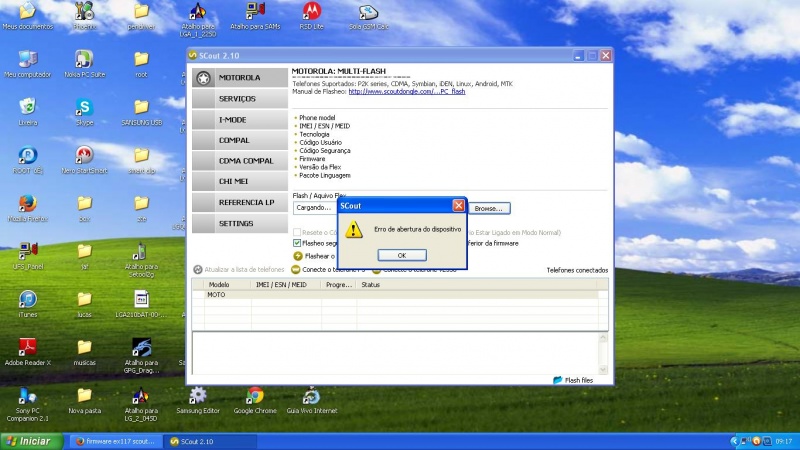800x450 pixels.
Task: Open Sony PC Companion 2.1 shortcut
Action: pos(28,404)
